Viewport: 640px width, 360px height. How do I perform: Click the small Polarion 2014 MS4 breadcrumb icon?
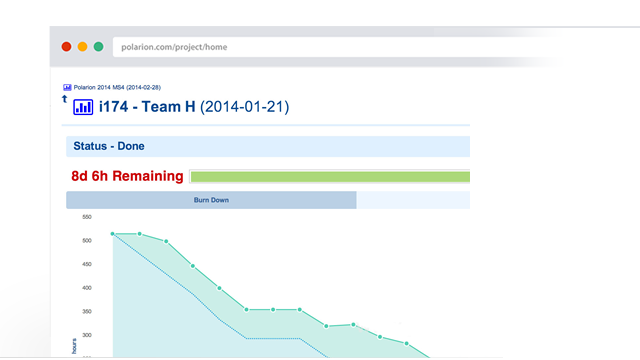click(67, 87)
